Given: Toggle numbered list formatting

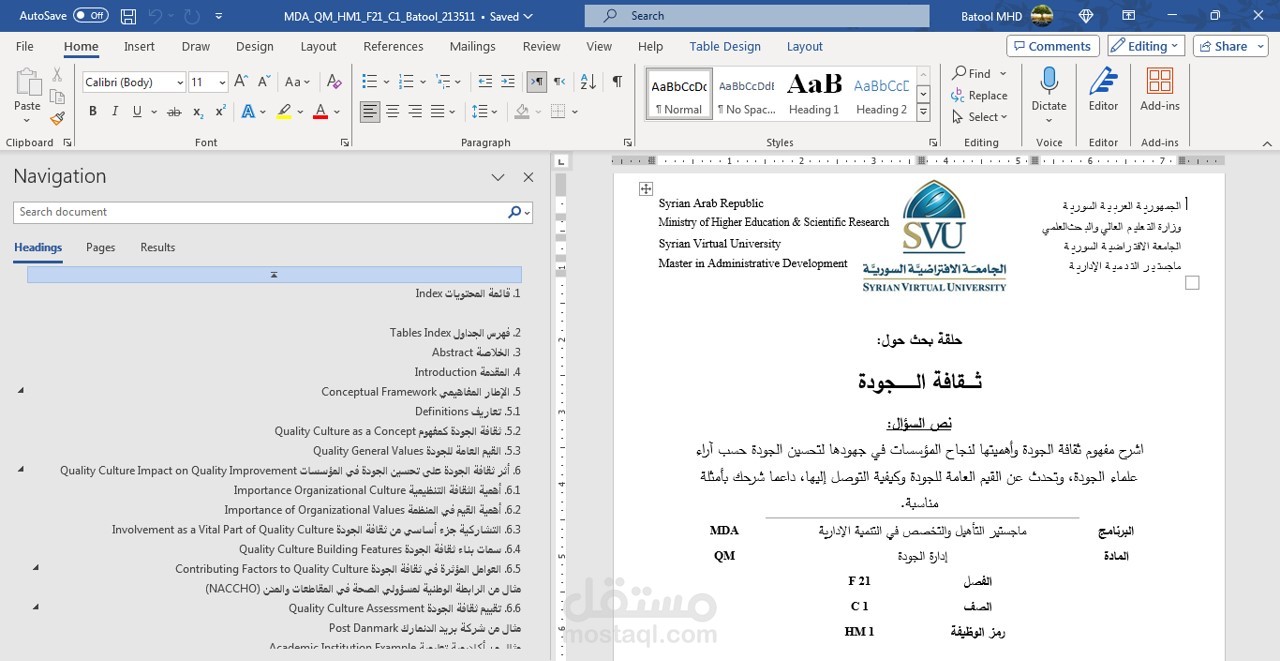Looking at the screenshot, I should pyautogui.click(x=405, y=82).
